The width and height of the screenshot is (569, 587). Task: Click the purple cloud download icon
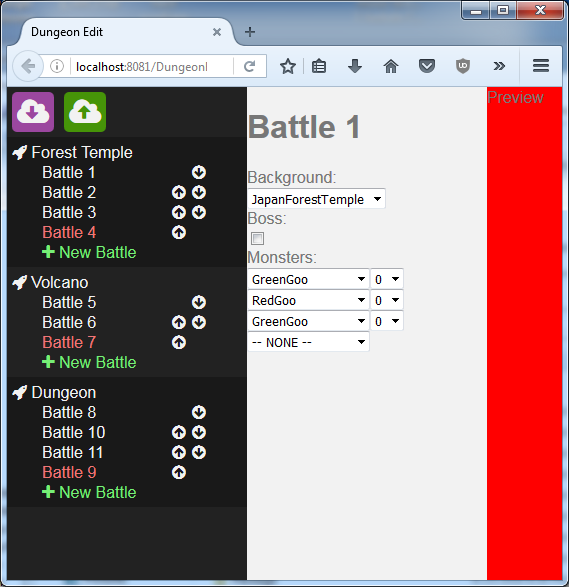coord(33,112)
